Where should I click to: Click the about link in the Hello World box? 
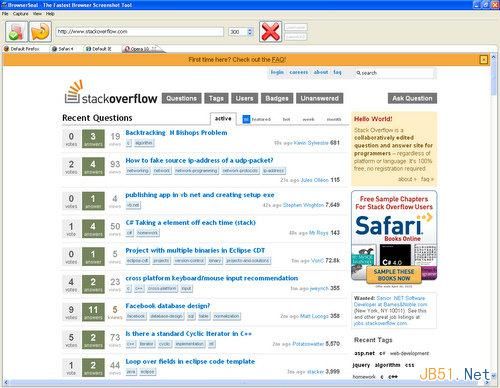(407, 179)
